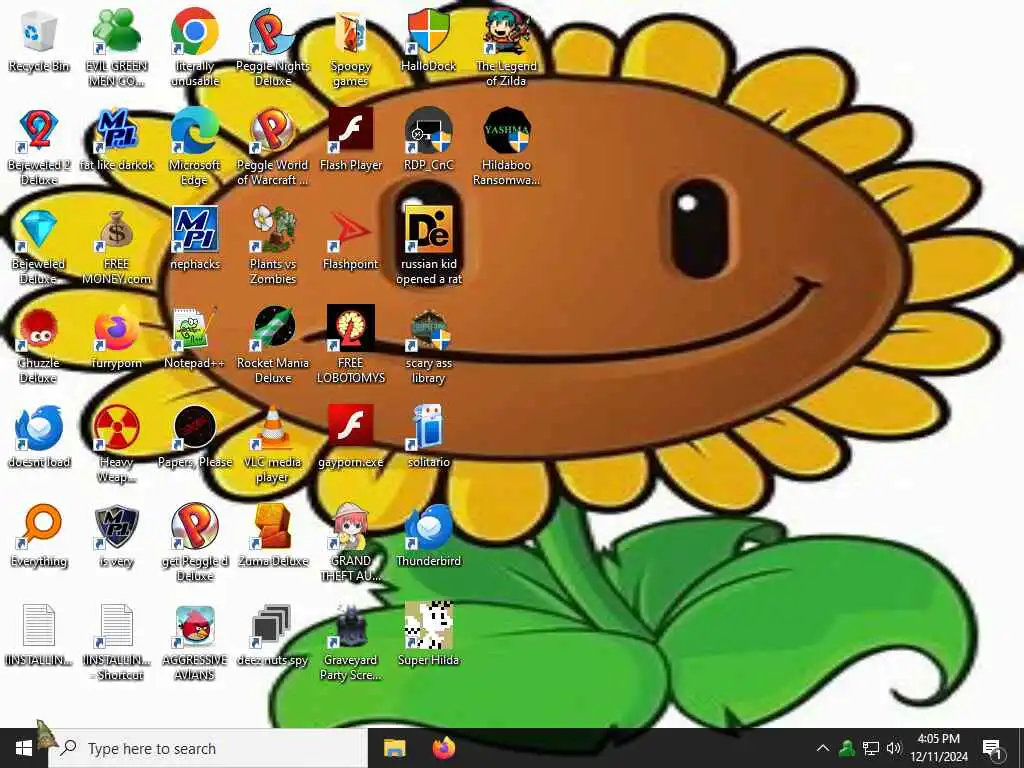Select the Chuzzle Deluxe icon
Image resolution: width=1024 pixels, height=768 pixels.
pyautogui.click(x=39, y=328)
